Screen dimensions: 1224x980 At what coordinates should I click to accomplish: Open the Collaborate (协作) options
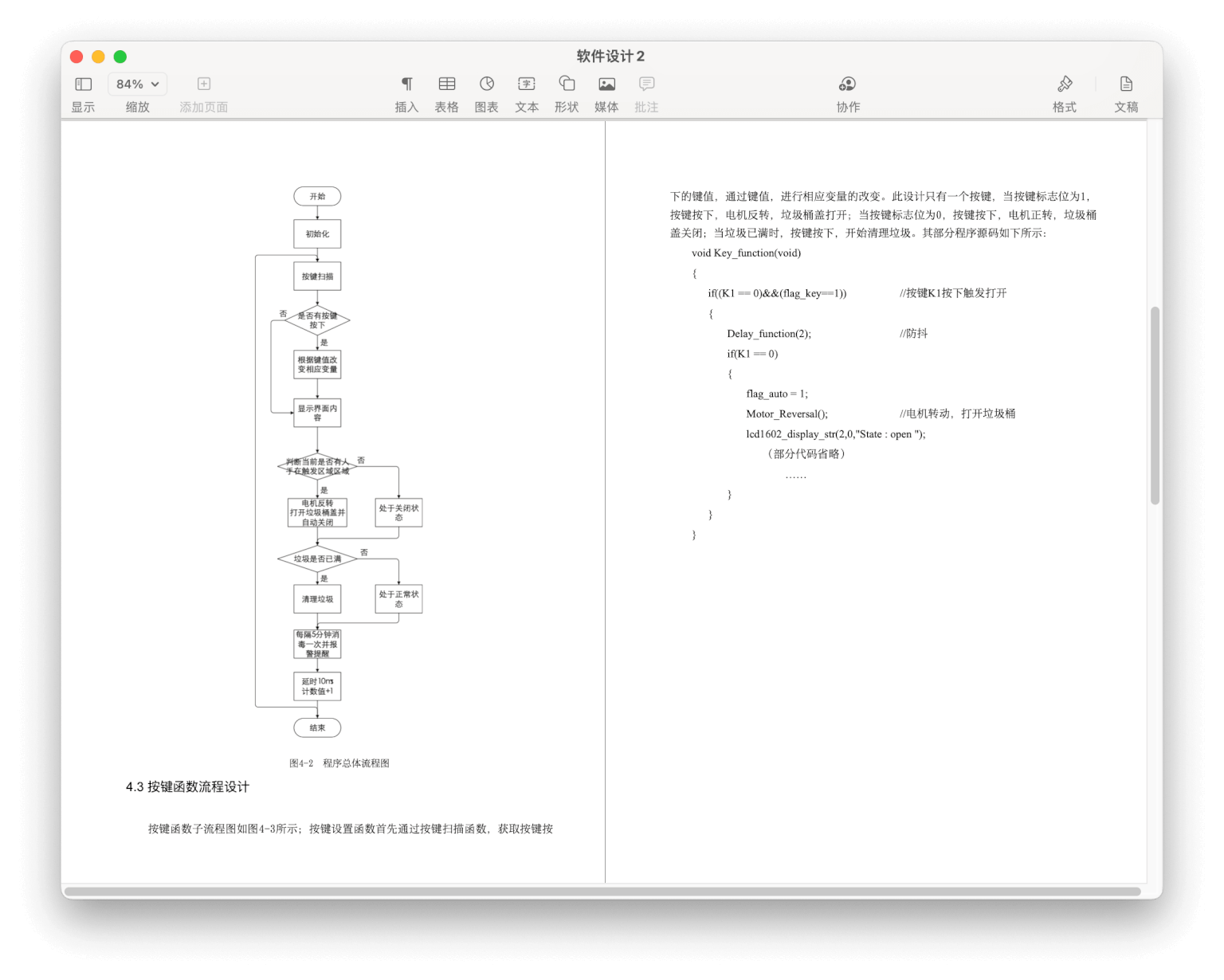coord(848,84)
